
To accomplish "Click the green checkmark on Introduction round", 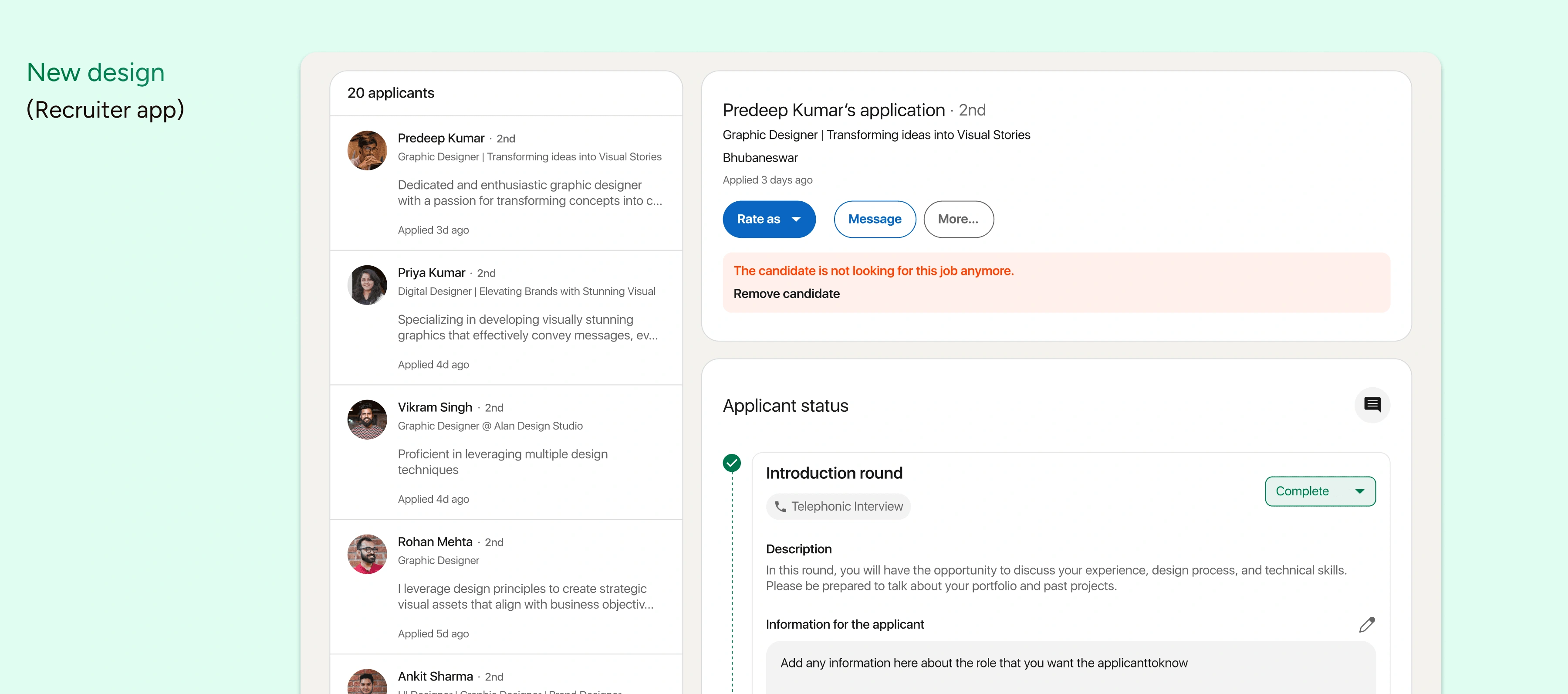I will point(732,463).
